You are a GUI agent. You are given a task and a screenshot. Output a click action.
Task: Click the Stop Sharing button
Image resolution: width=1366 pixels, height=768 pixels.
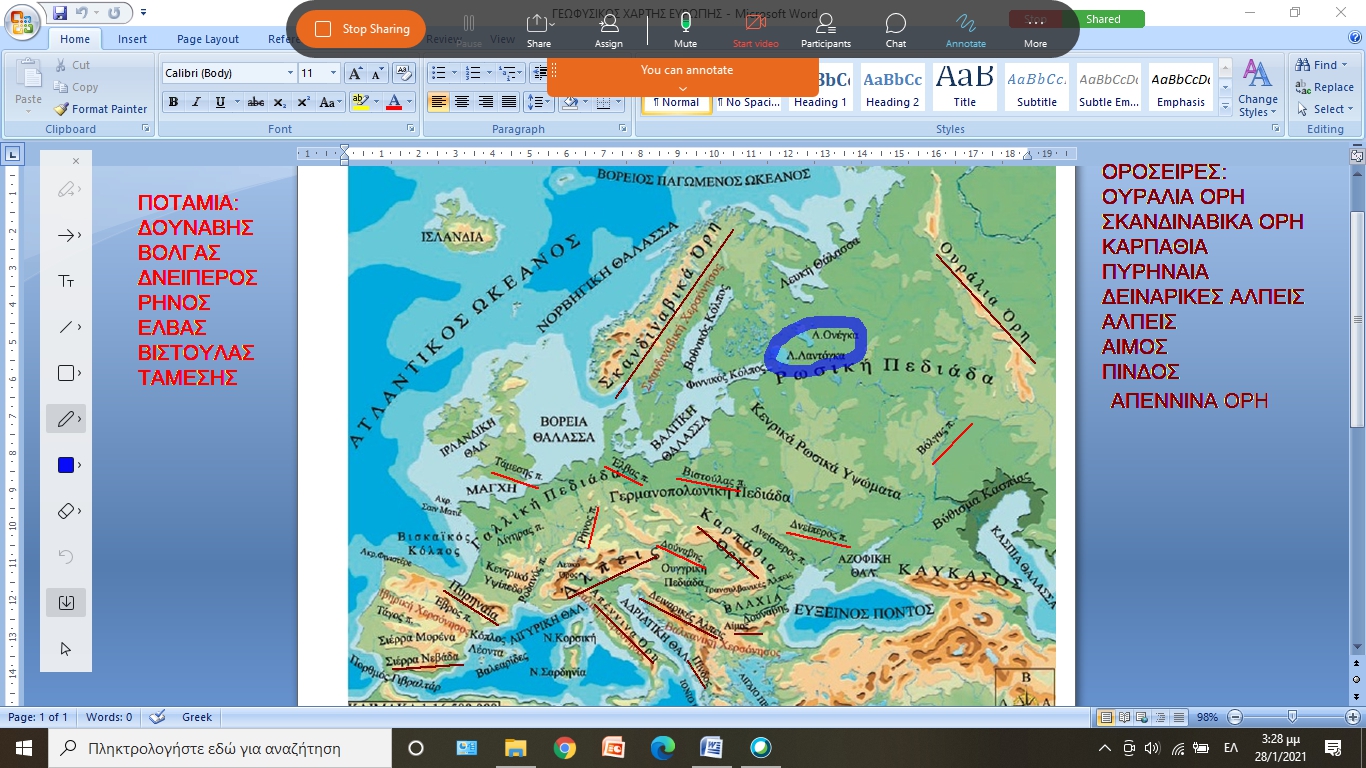[361, 29]
